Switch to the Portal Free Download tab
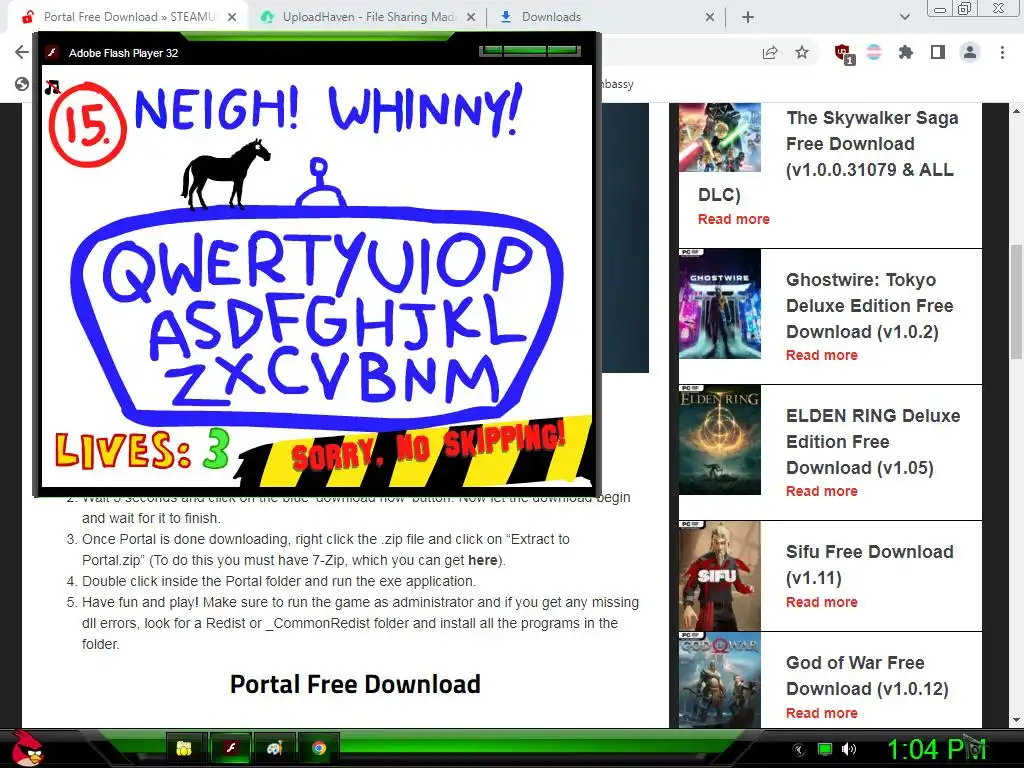1024x768 pixels. (x=128, y=17)
